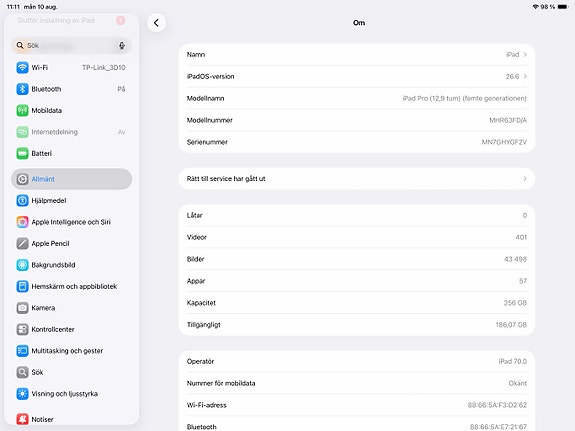Tap the Serienummer row
Image resolution: width=575 pixels, height=431 pixels.
coord(356,142)
